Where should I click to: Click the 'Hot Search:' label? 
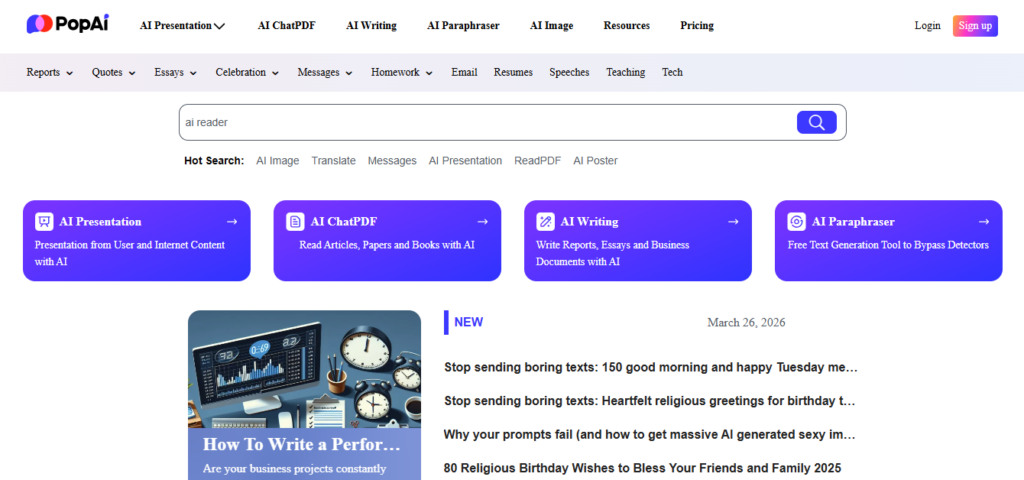pos(214,161)
